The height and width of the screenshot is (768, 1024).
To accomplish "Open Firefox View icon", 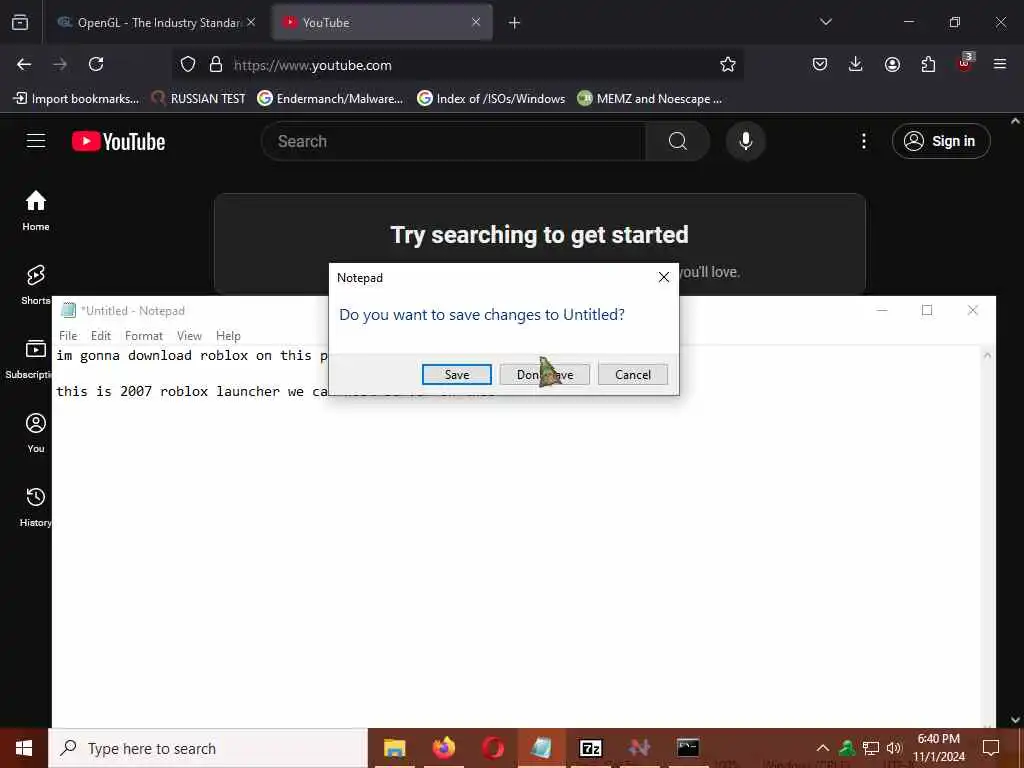I will tap(20, 22).
